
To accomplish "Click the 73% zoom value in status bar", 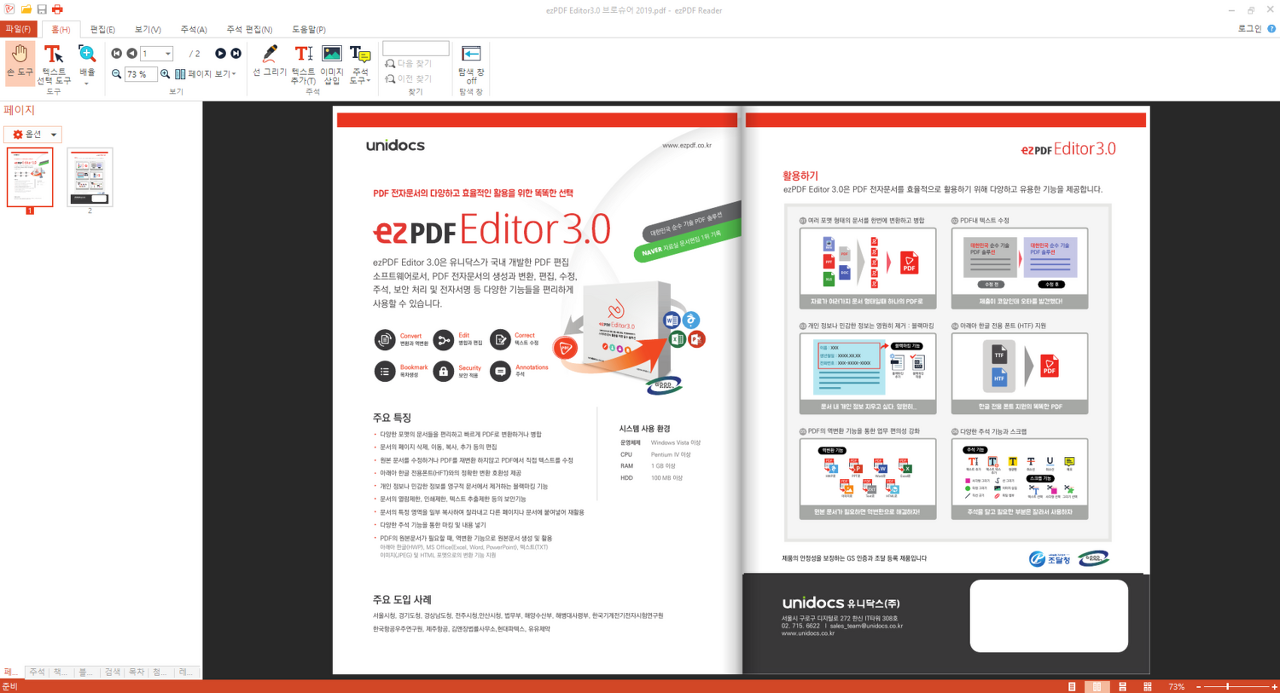I will [1177, 687].
